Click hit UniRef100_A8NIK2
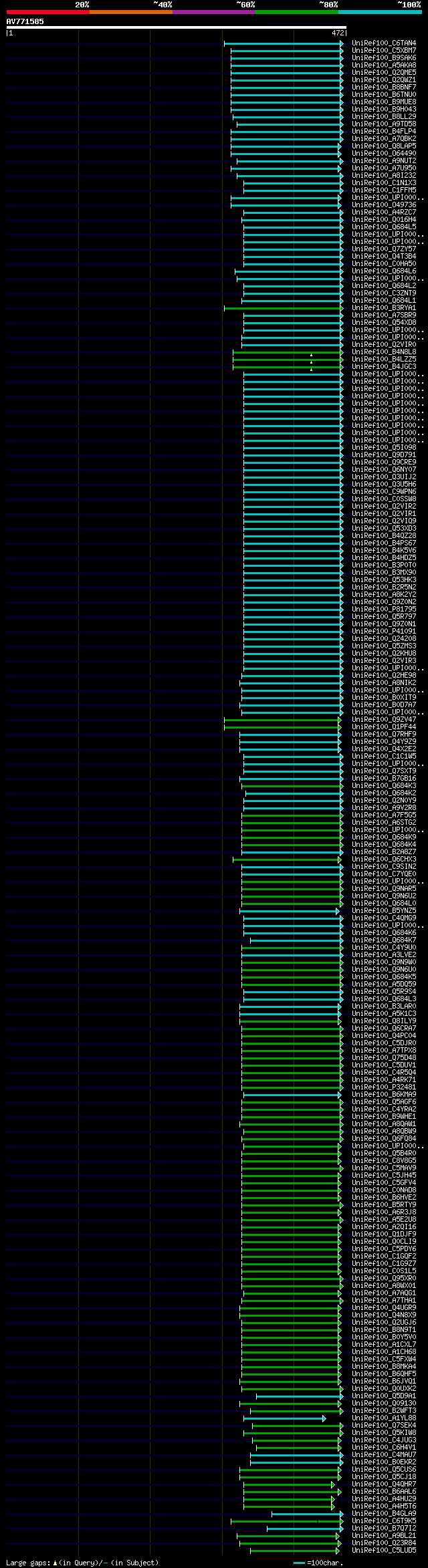The width and height of the screenshot is (428, 1568). click(384, 683)
